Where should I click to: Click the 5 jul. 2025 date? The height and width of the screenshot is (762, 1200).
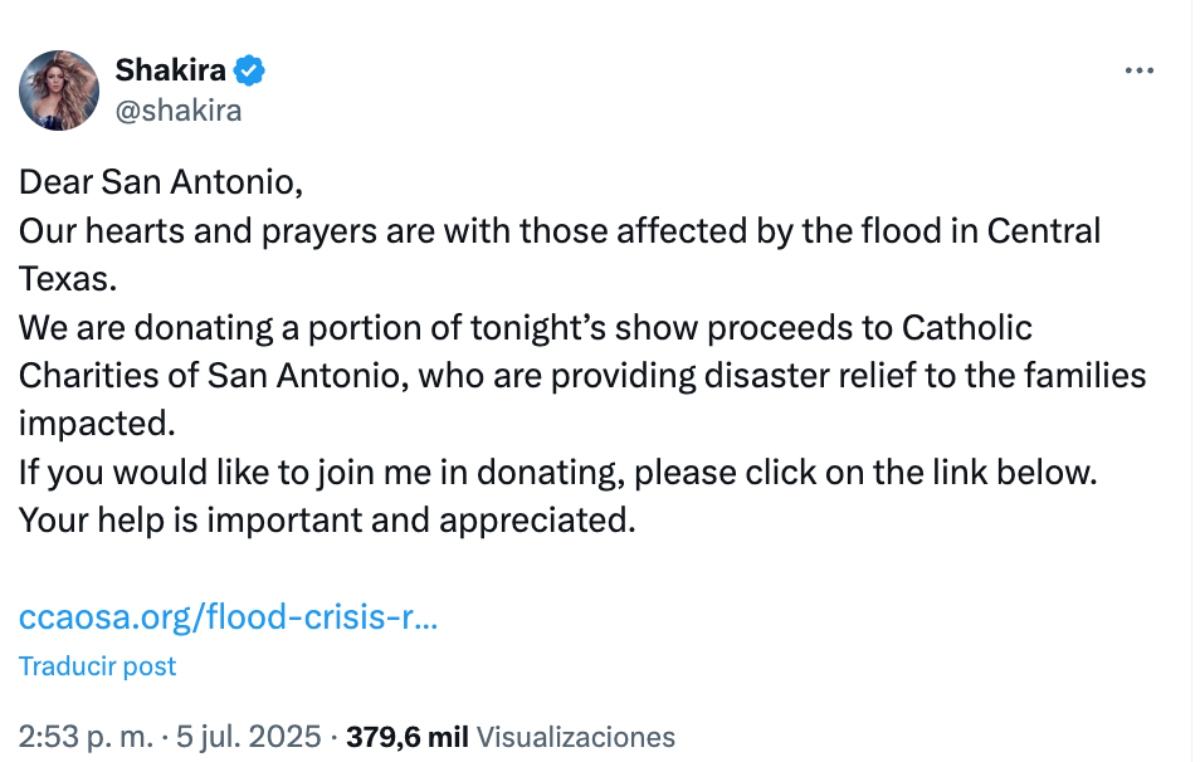pyautogui.click(x=248, y=738)
